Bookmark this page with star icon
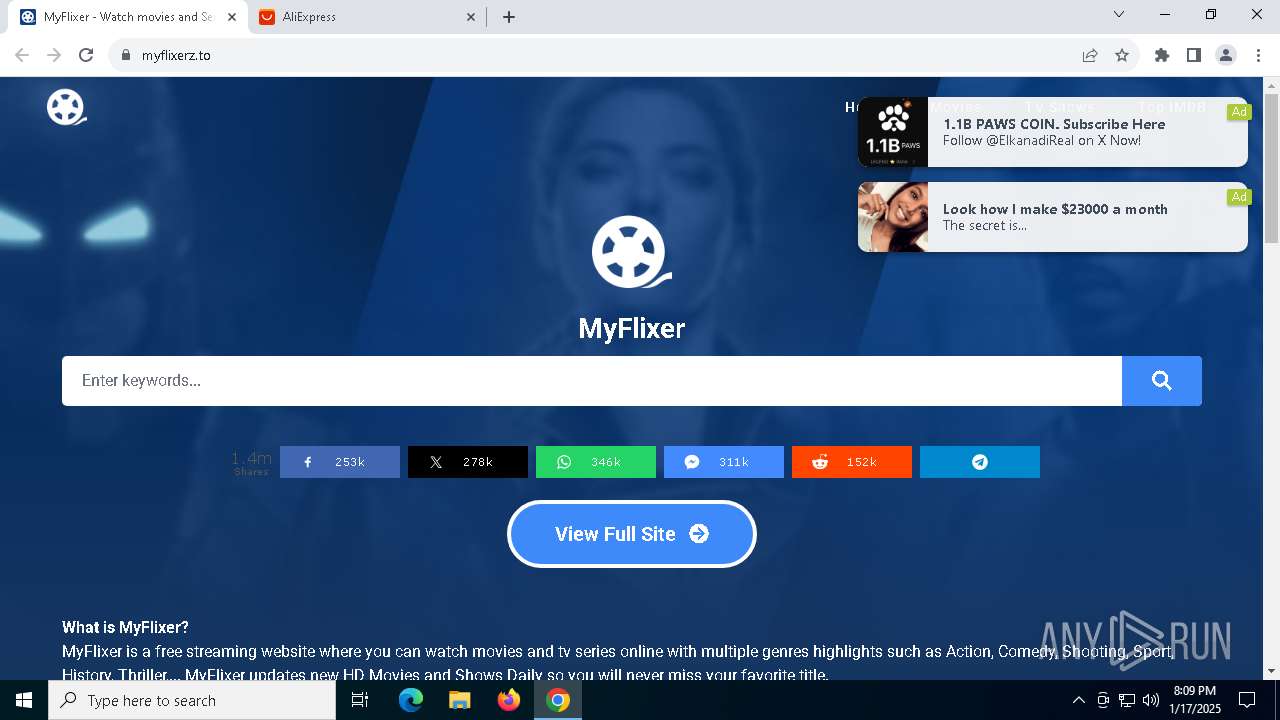The width and height of the screenshot is (1280, 720). pos(1122,55)
